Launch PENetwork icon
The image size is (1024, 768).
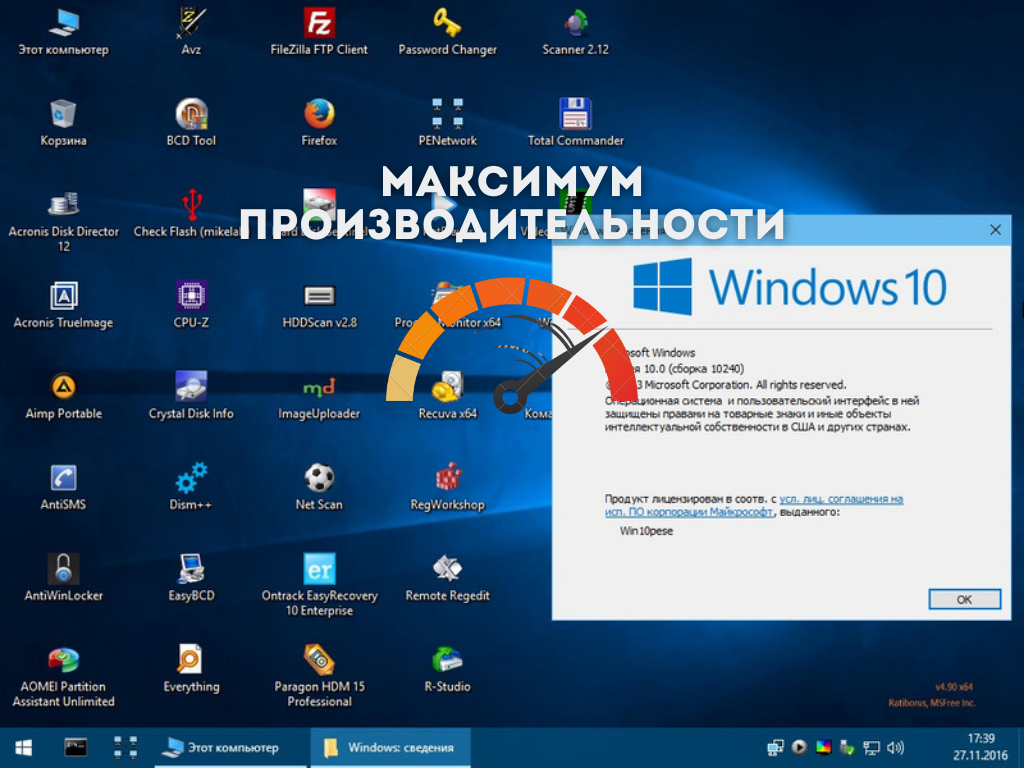click(447, 123)
